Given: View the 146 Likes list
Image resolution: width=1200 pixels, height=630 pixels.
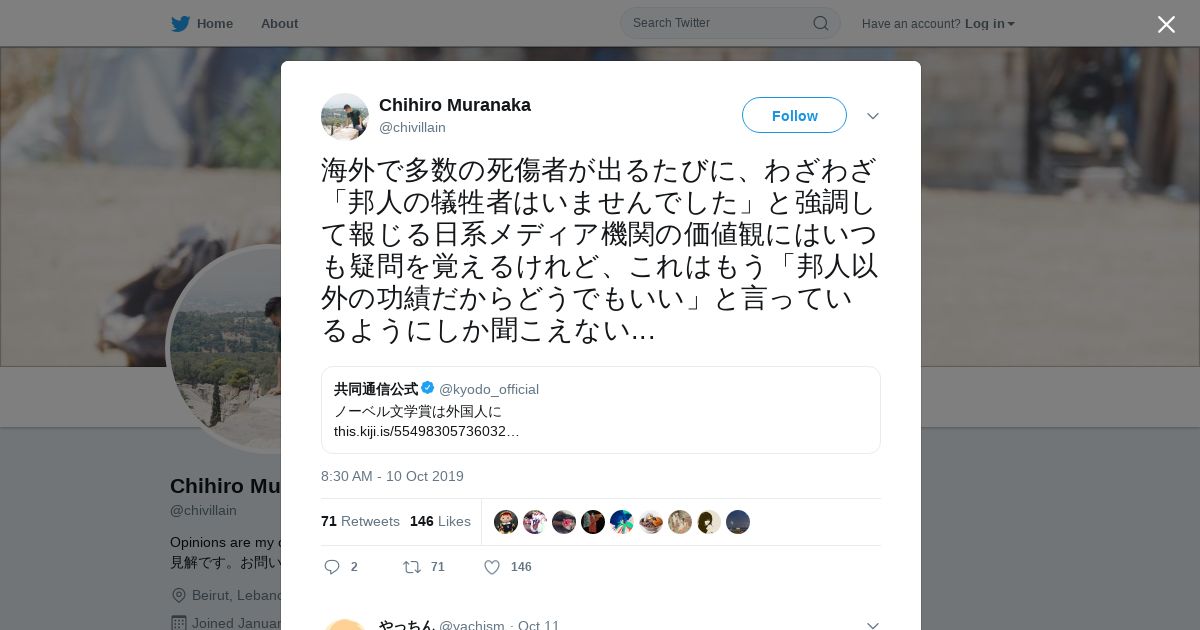Looking at the screenshot, I should click(440, 521).
